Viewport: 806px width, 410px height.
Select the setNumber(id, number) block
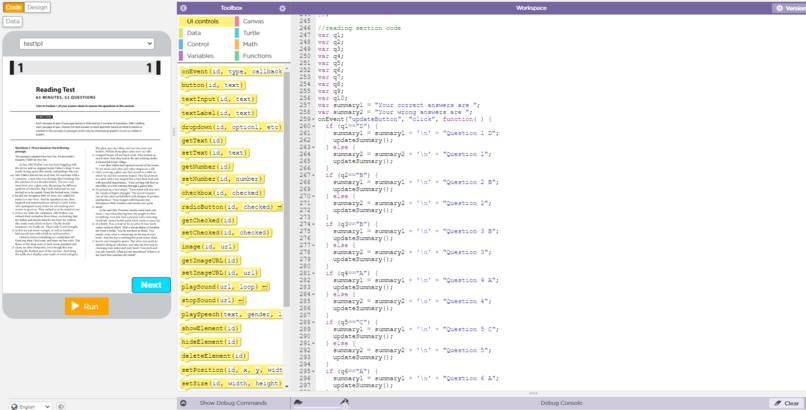coord(222,179)
